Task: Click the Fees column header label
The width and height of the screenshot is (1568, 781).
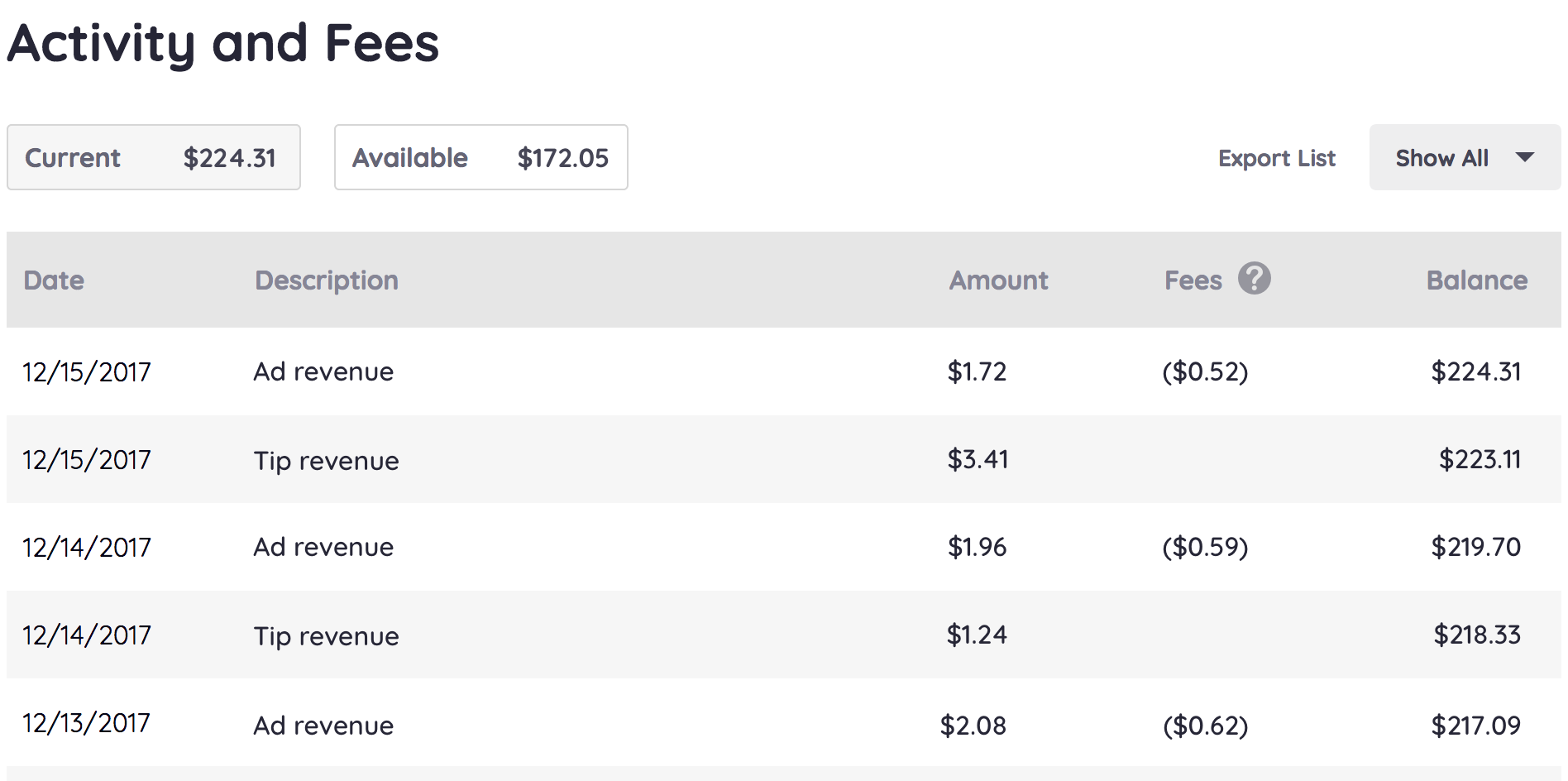Action: [x=1193, y=280]
